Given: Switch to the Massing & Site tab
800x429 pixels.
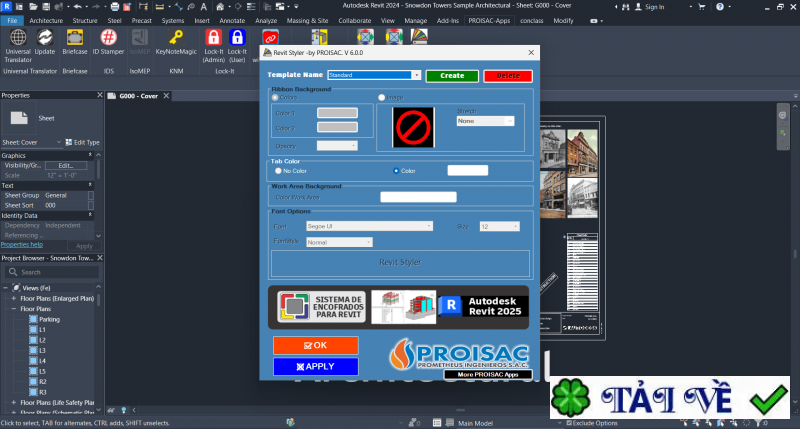Looking at the screenshot, I should pos(307,20).
